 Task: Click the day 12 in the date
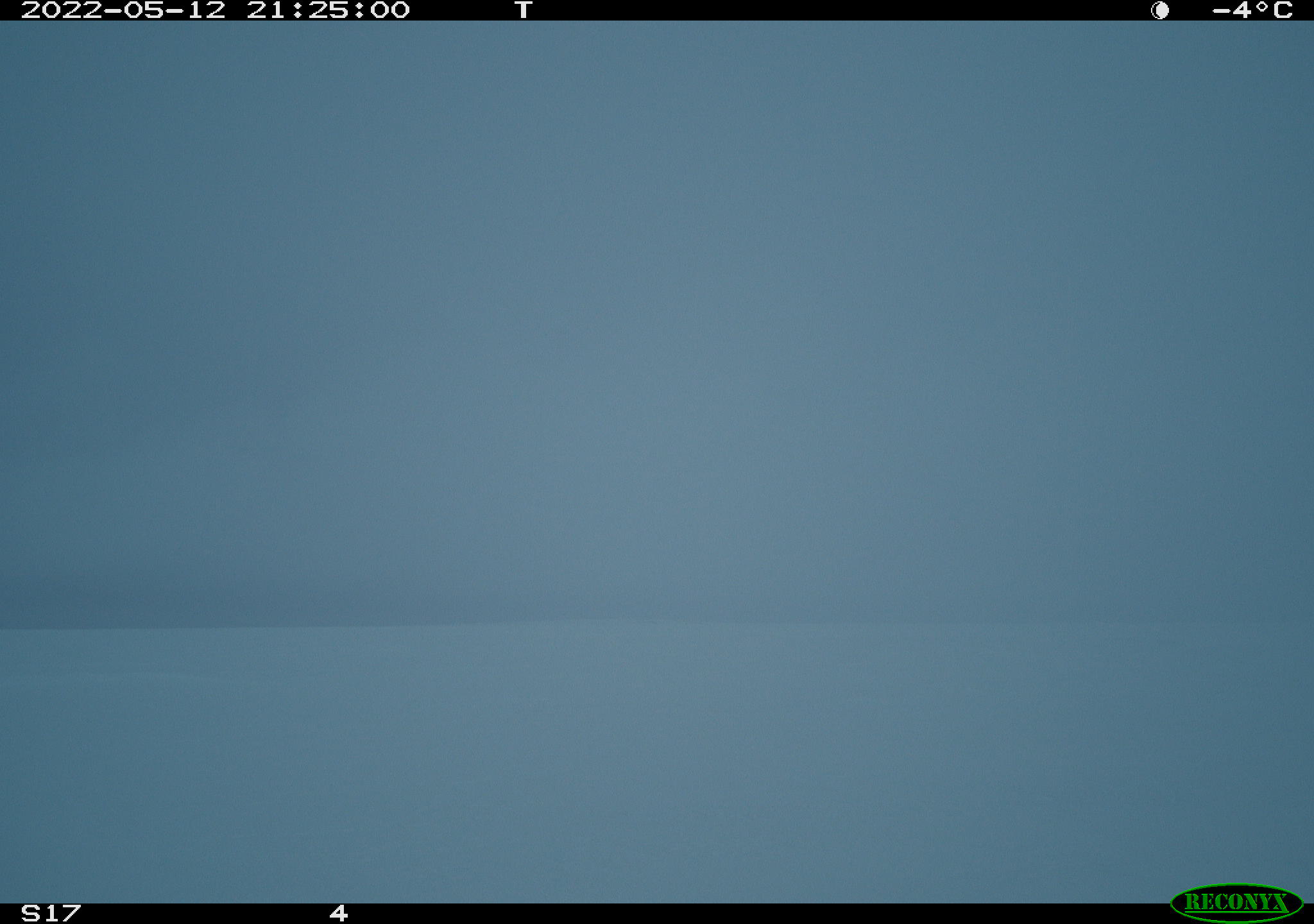[x=206, y=10]
